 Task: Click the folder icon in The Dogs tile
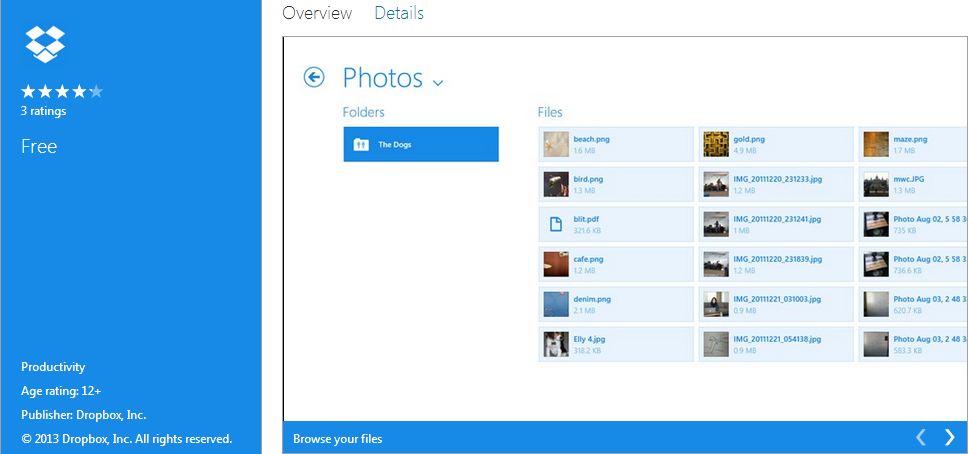pos(361,145)
